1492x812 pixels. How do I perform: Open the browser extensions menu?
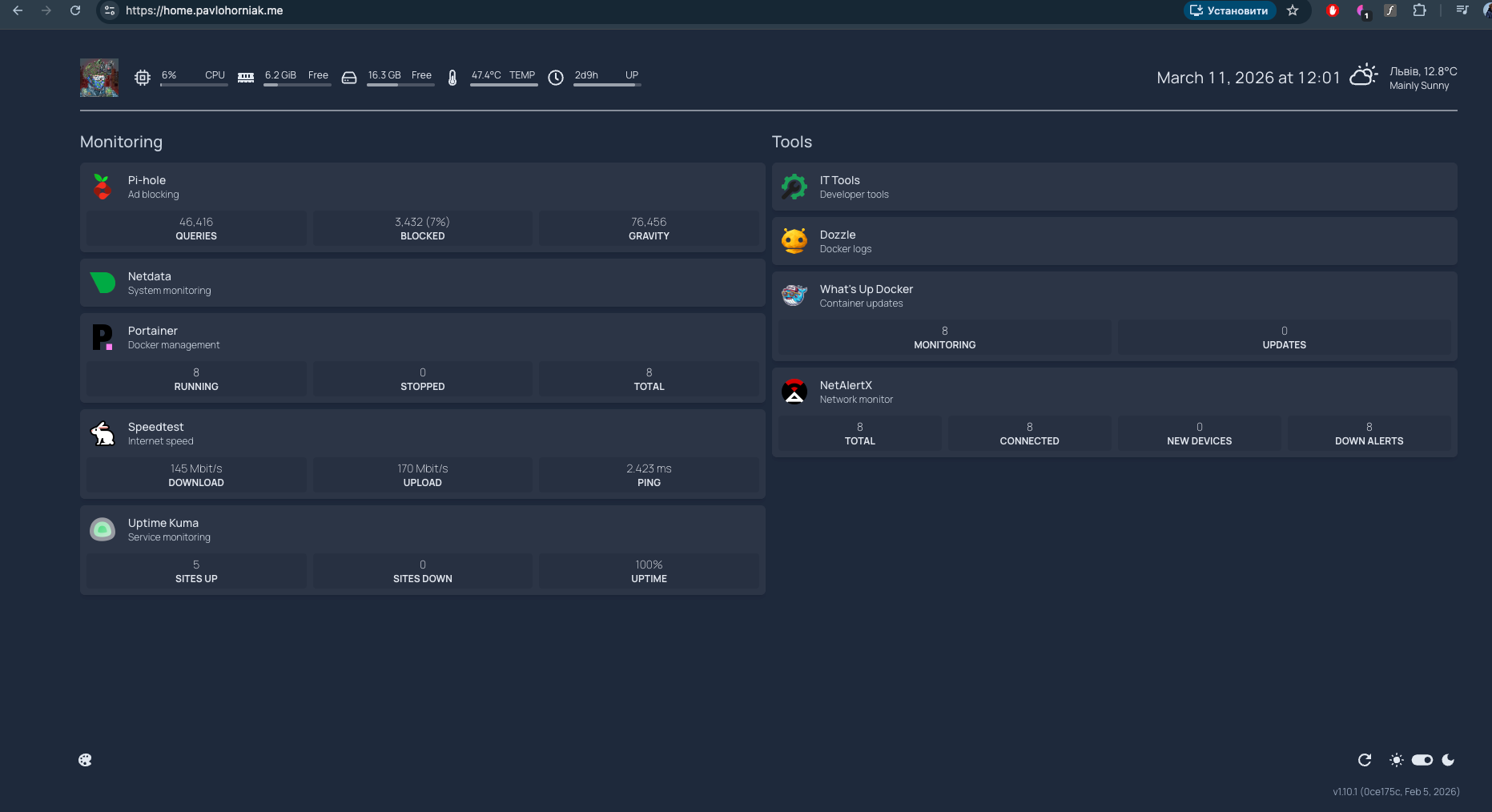(1419, 11)
